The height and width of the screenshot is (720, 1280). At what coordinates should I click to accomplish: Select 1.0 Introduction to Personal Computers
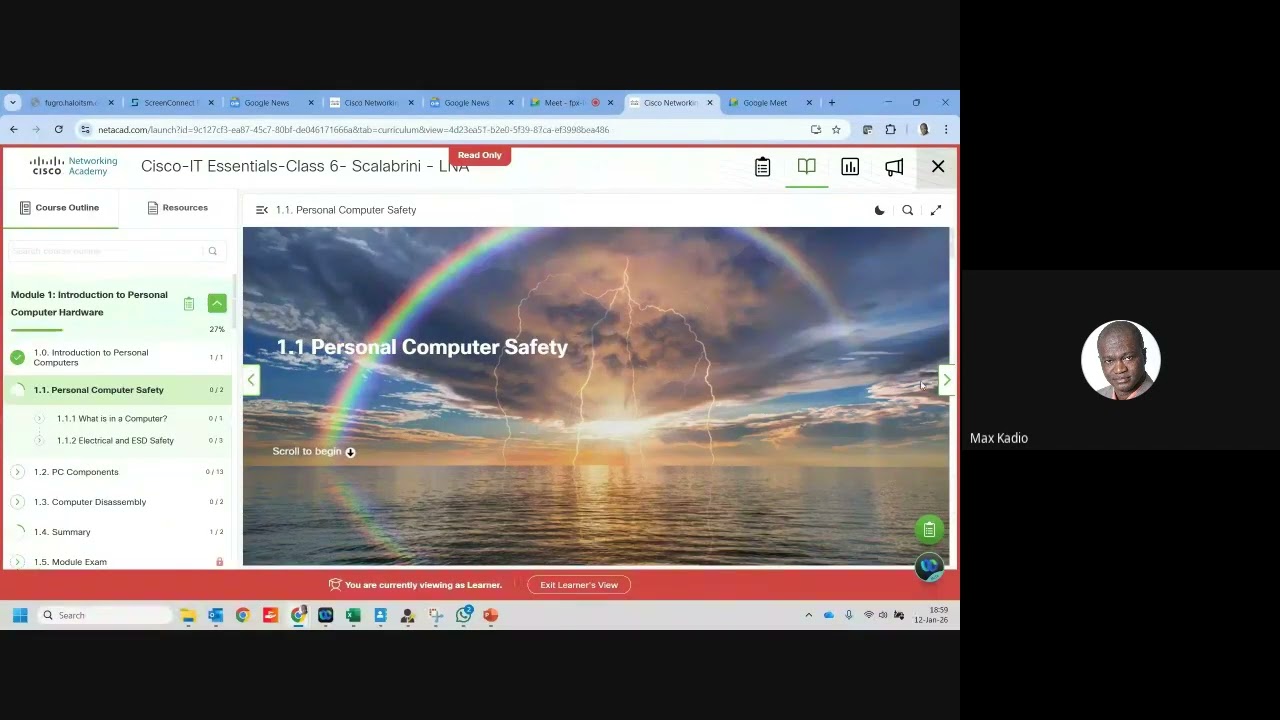pyautogui.click(x=91, y=357)
